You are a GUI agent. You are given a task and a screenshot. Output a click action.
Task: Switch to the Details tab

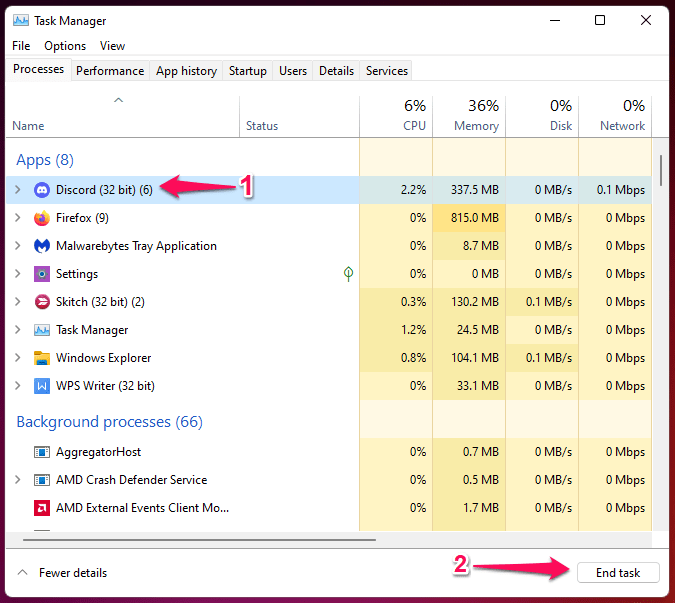click(336, 71)
